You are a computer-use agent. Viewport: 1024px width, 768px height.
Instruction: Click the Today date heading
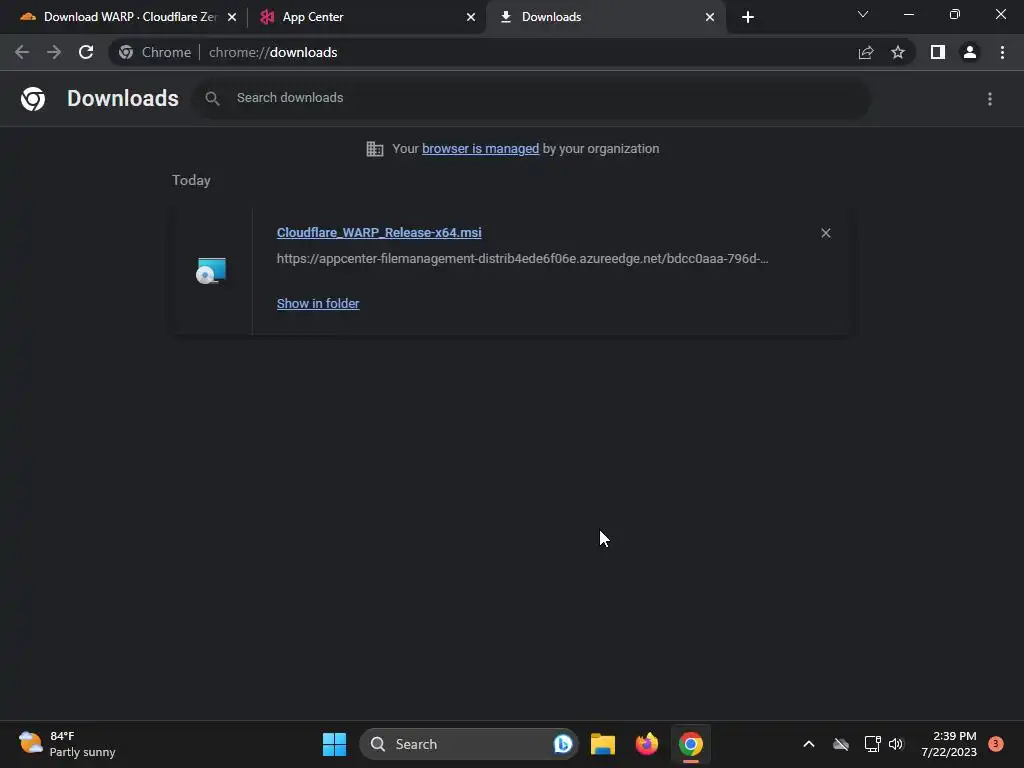click(191, 180)
